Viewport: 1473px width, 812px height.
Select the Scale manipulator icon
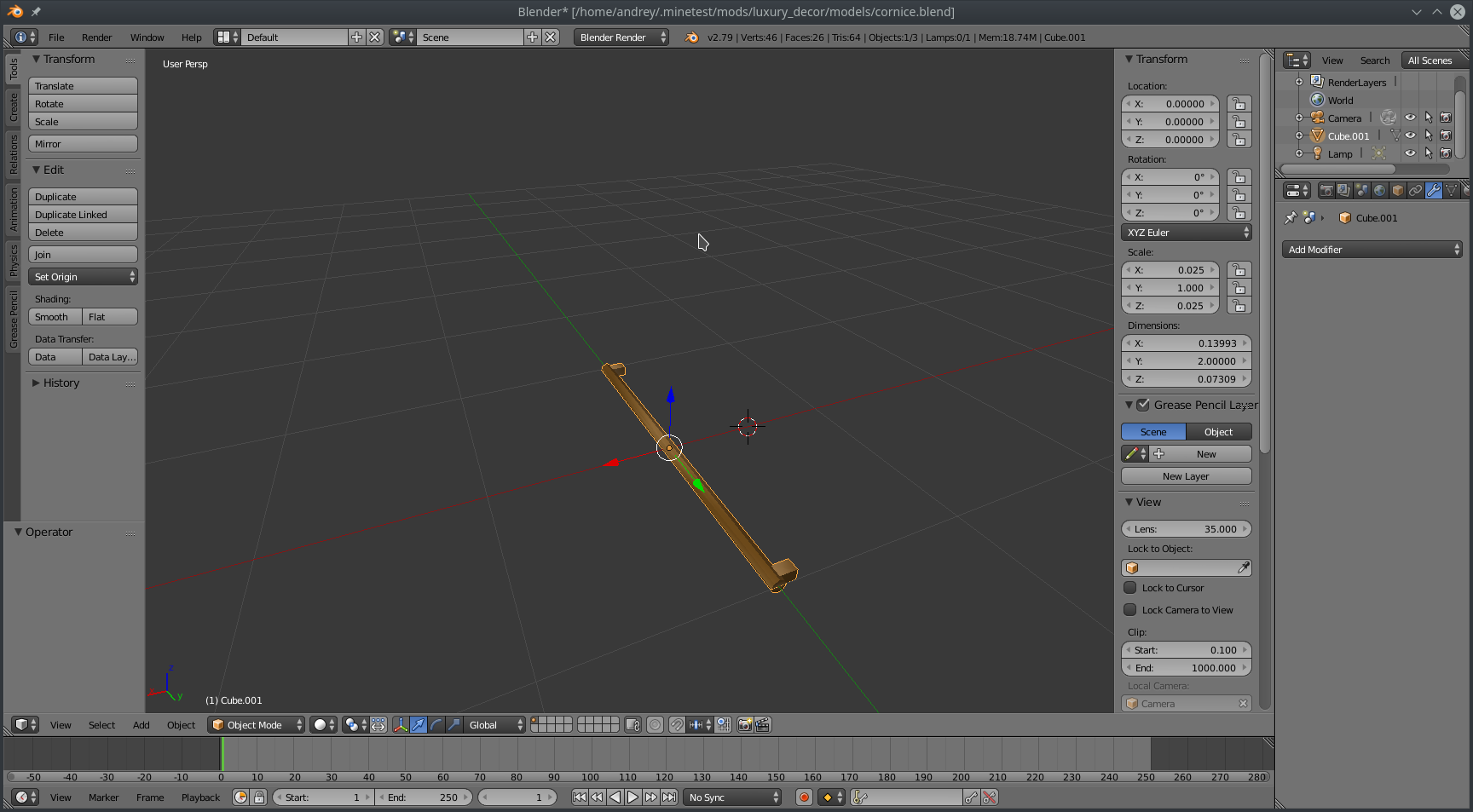[454, 725]
